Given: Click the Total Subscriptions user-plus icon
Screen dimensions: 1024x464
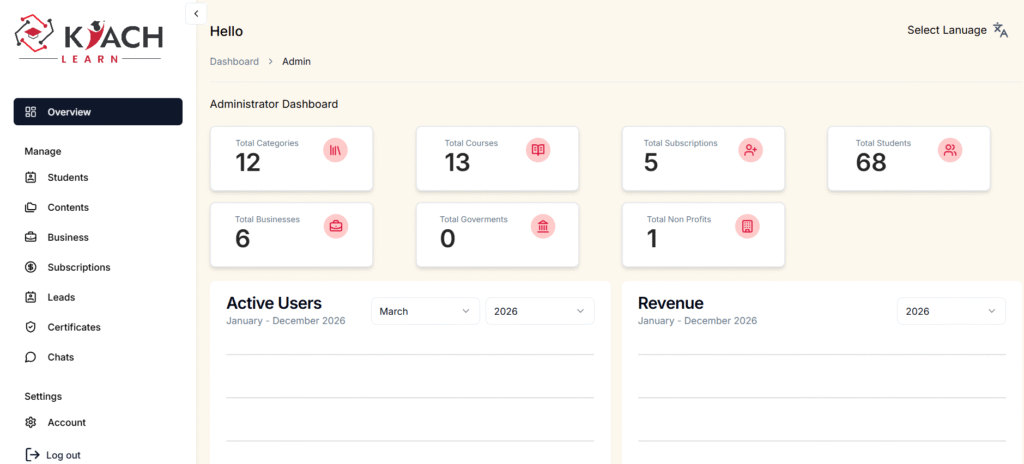Looking at the screenshot, I should [x=750, y=150].
